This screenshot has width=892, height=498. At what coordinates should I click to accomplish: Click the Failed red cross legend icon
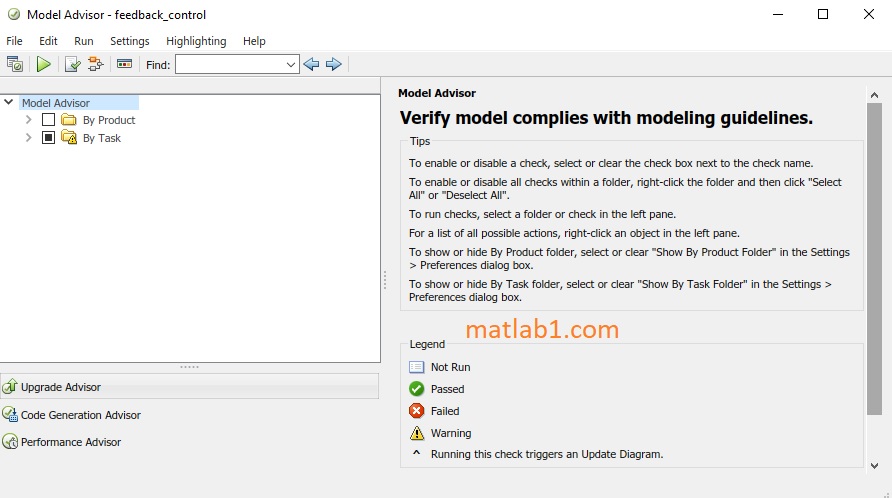[416, 410]
